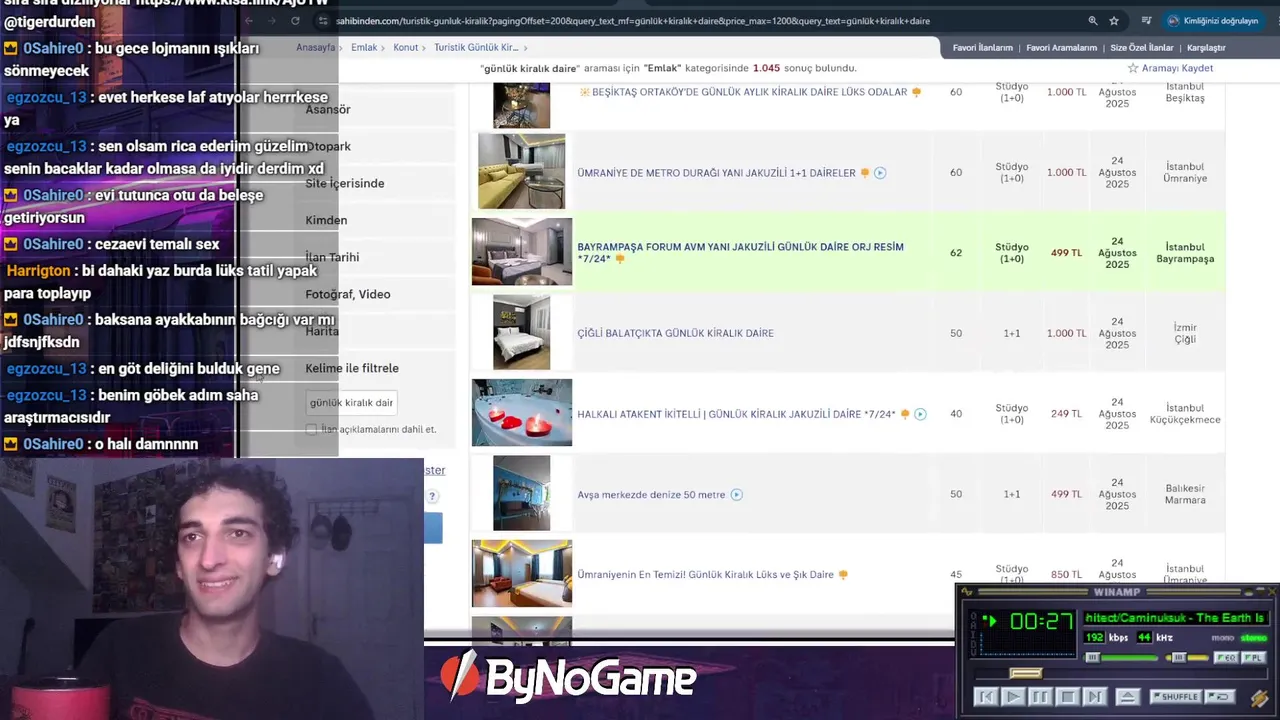Play video icon on Ümraniye Metro listing
Screen dimensions: 1280x720
click(x=880, y=173)
